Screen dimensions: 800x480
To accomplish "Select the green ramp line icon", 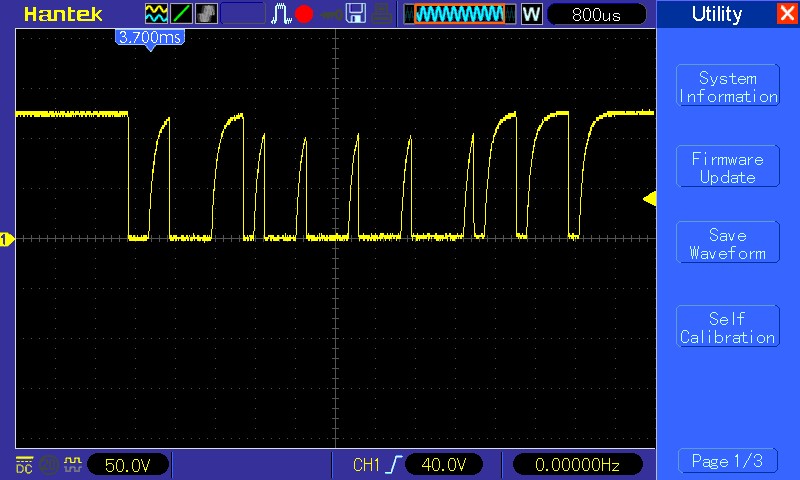I will click(x=181, y=14).
